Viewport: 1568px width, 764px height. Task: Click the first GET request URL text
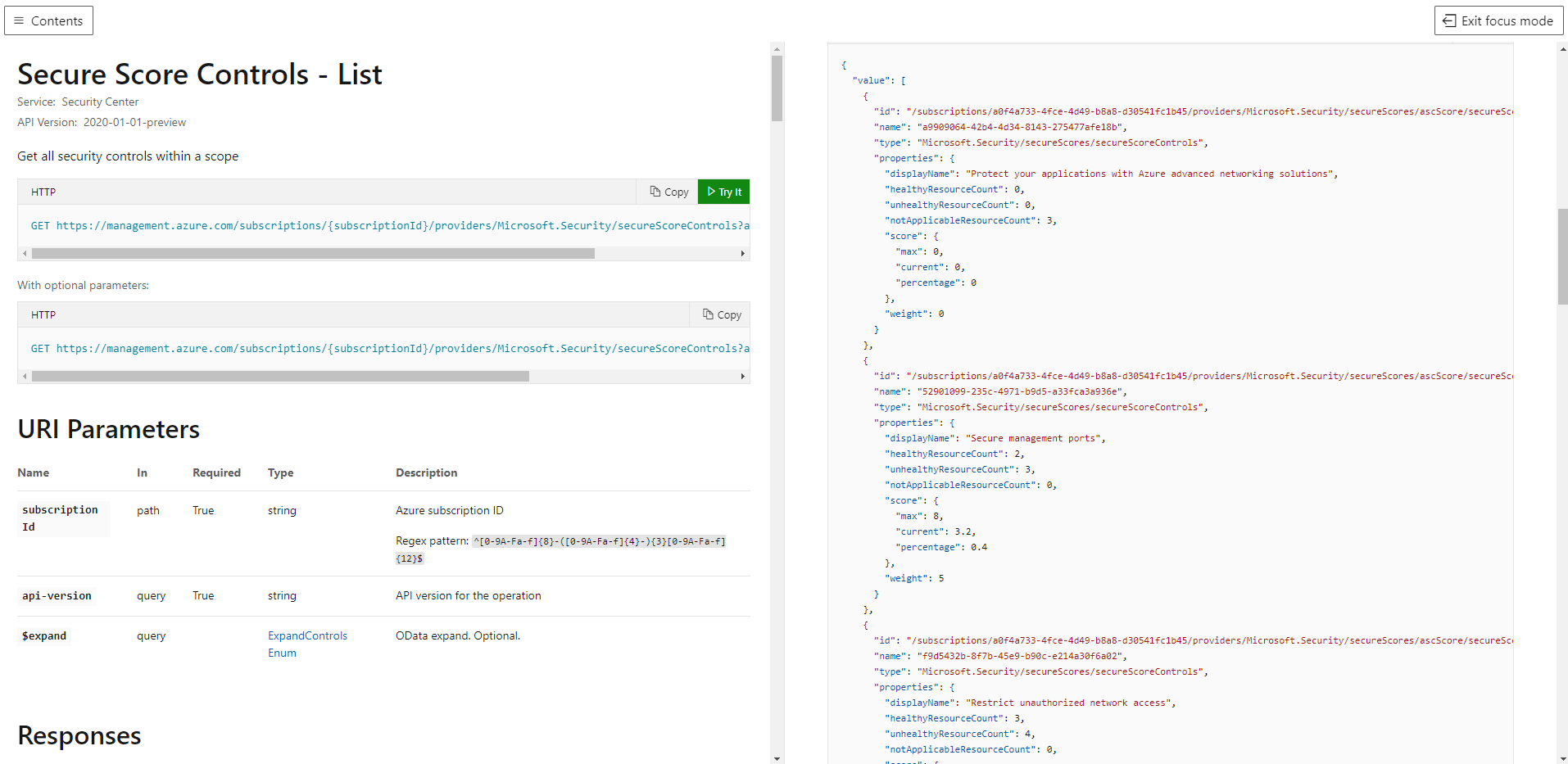coord(390,226)
